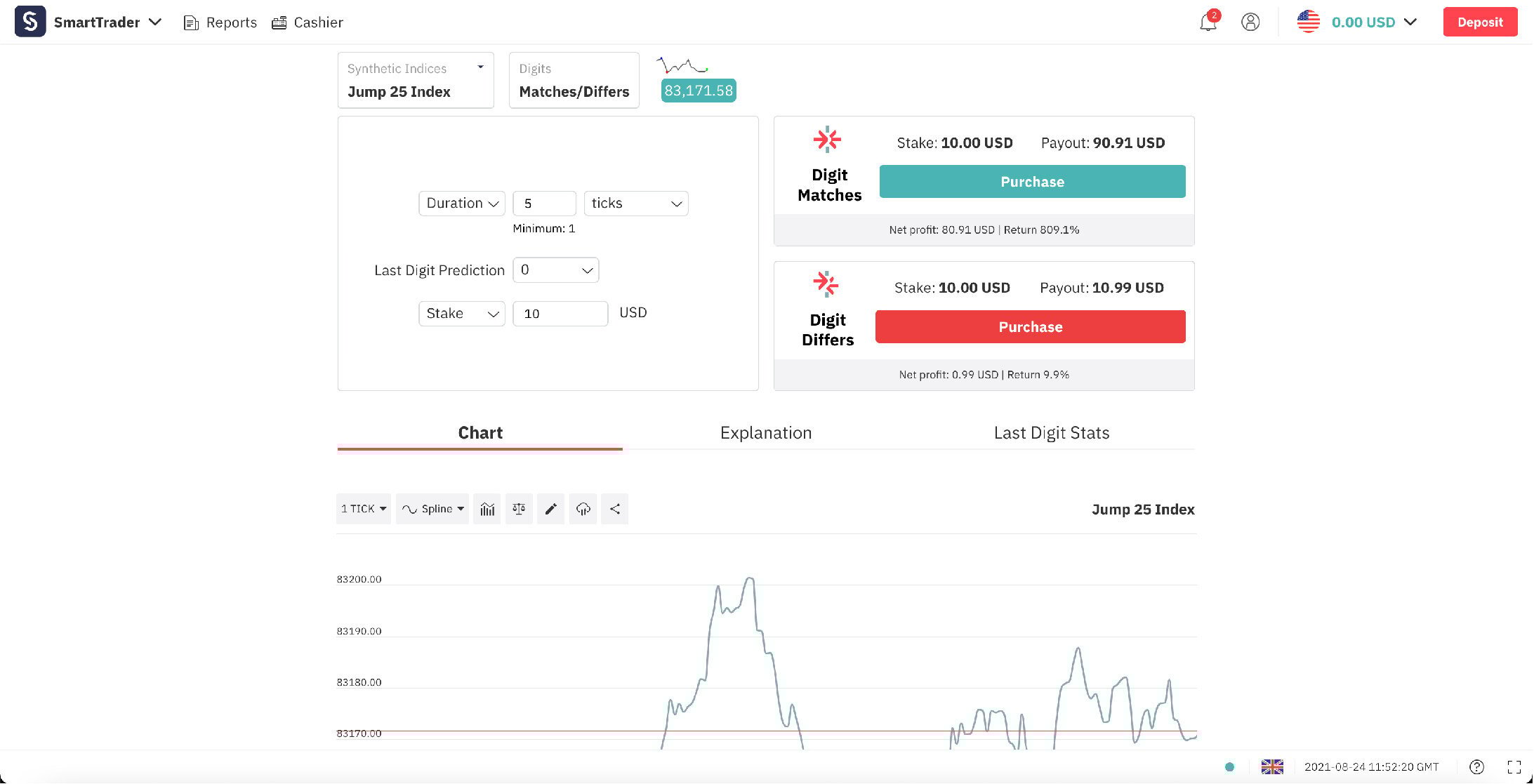Click the download chart data icon
Screen dimensions: 1534x784
pyautogui.click(x=583, y=509)
